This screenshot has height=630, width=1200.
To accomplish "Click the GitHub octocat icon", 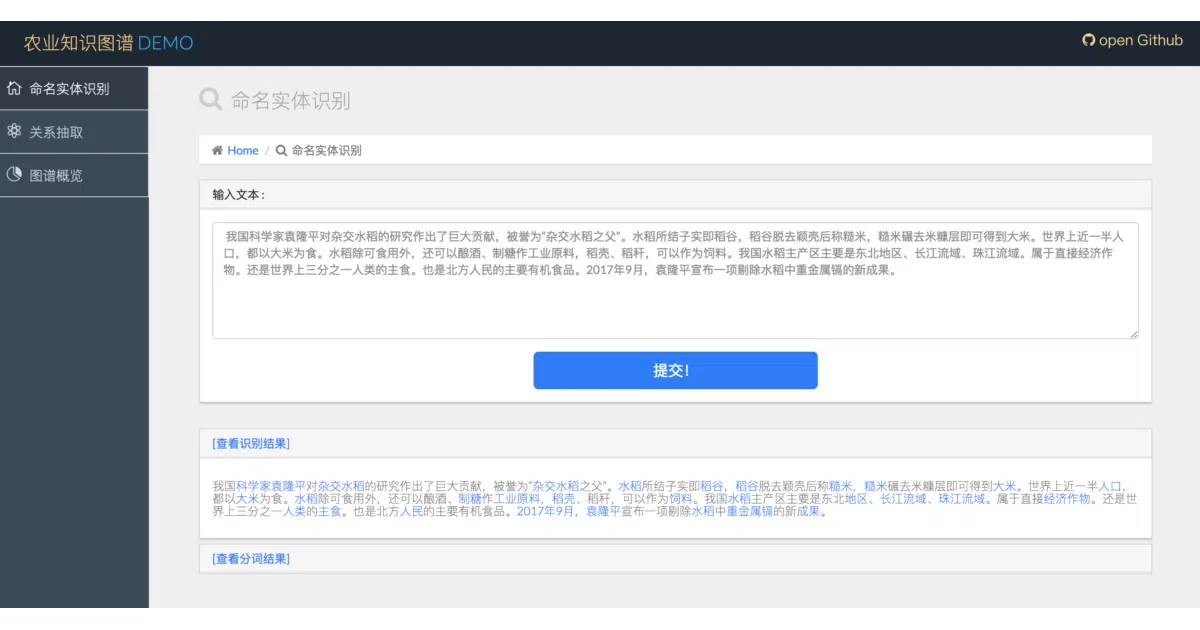I will point(1089,41).
